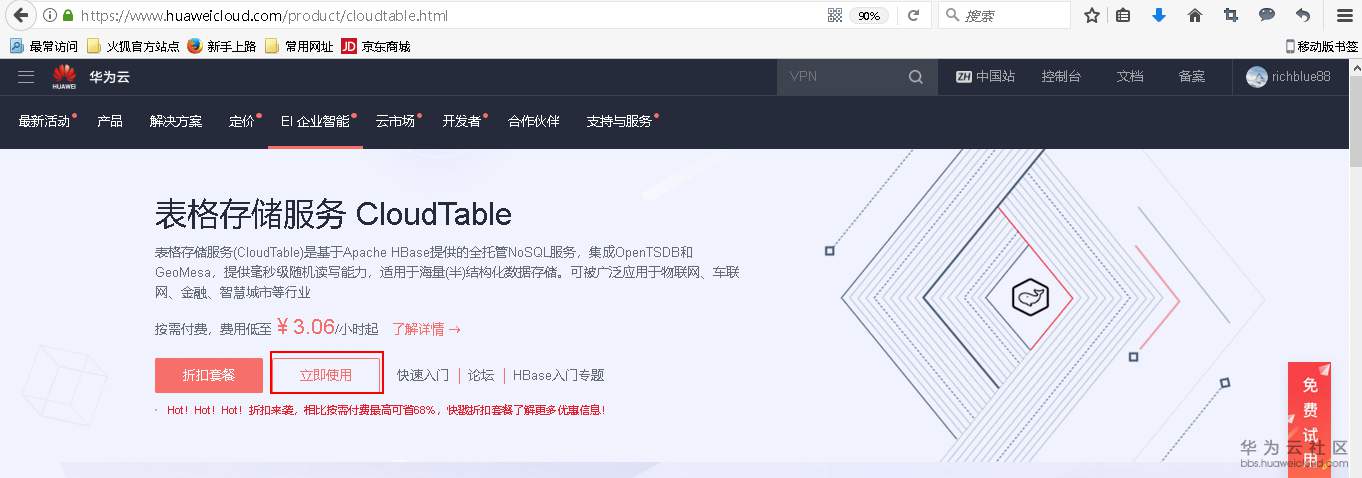This screenshot has height=478, width=1362.
Task: Open the 备案 link in header
Action: click(1192, 77)
